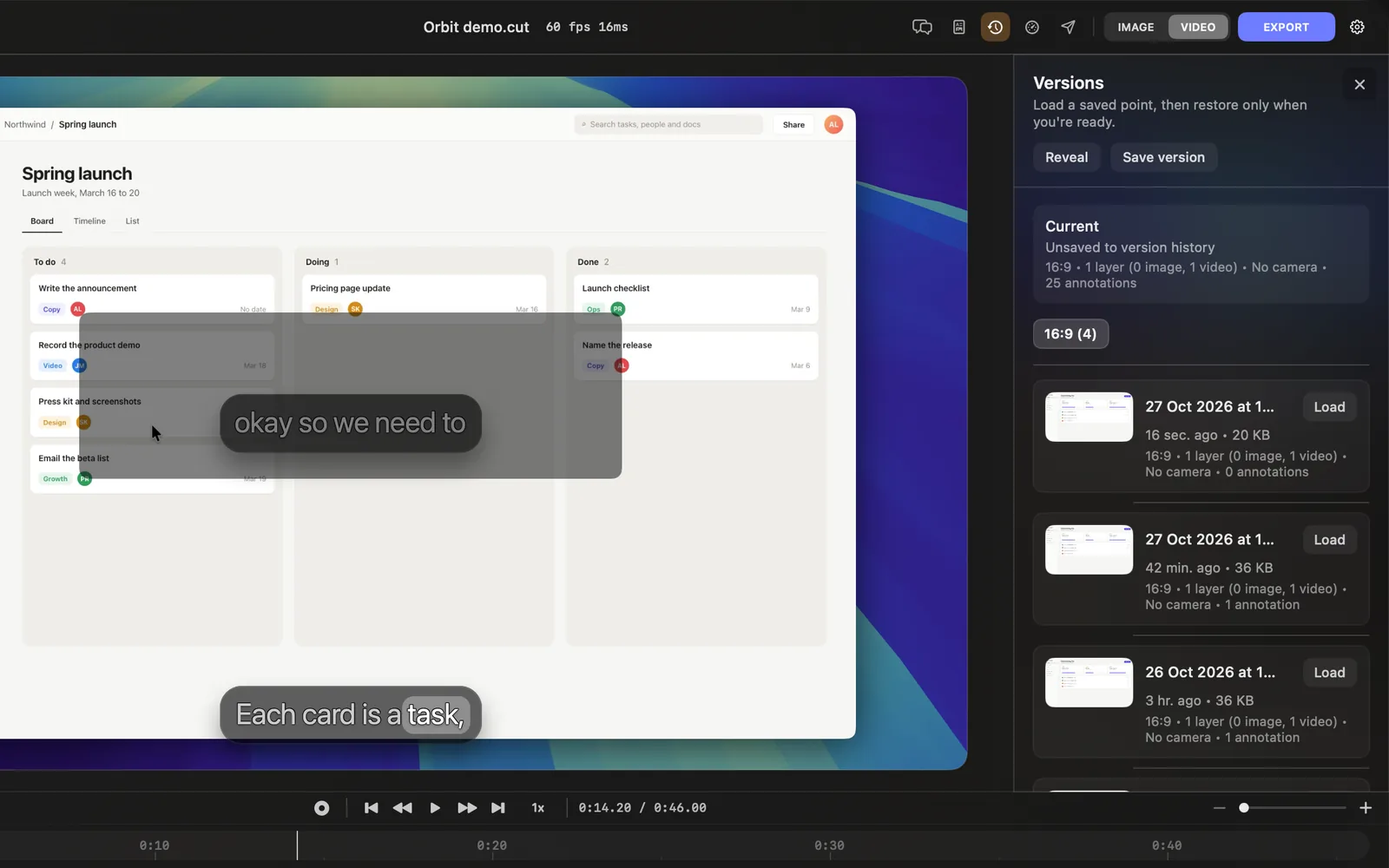This screenshot has height=868, width=1389.
Task: Open thumbnail of 16 sec. ago version
Action: tap(1089, 417)
